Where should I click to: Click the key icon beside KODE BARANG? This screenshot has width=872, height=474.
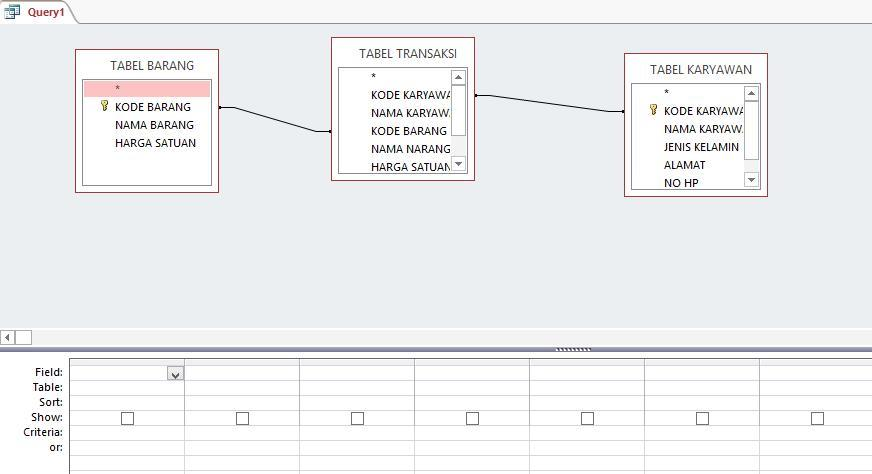tap(104, 106)
